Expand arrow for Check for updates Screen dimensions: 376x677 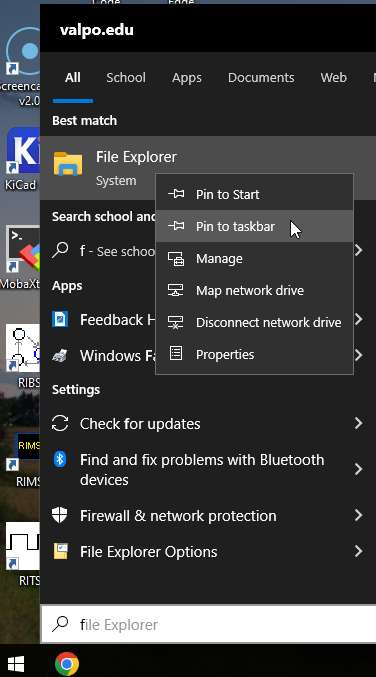(x=358, y=423)
